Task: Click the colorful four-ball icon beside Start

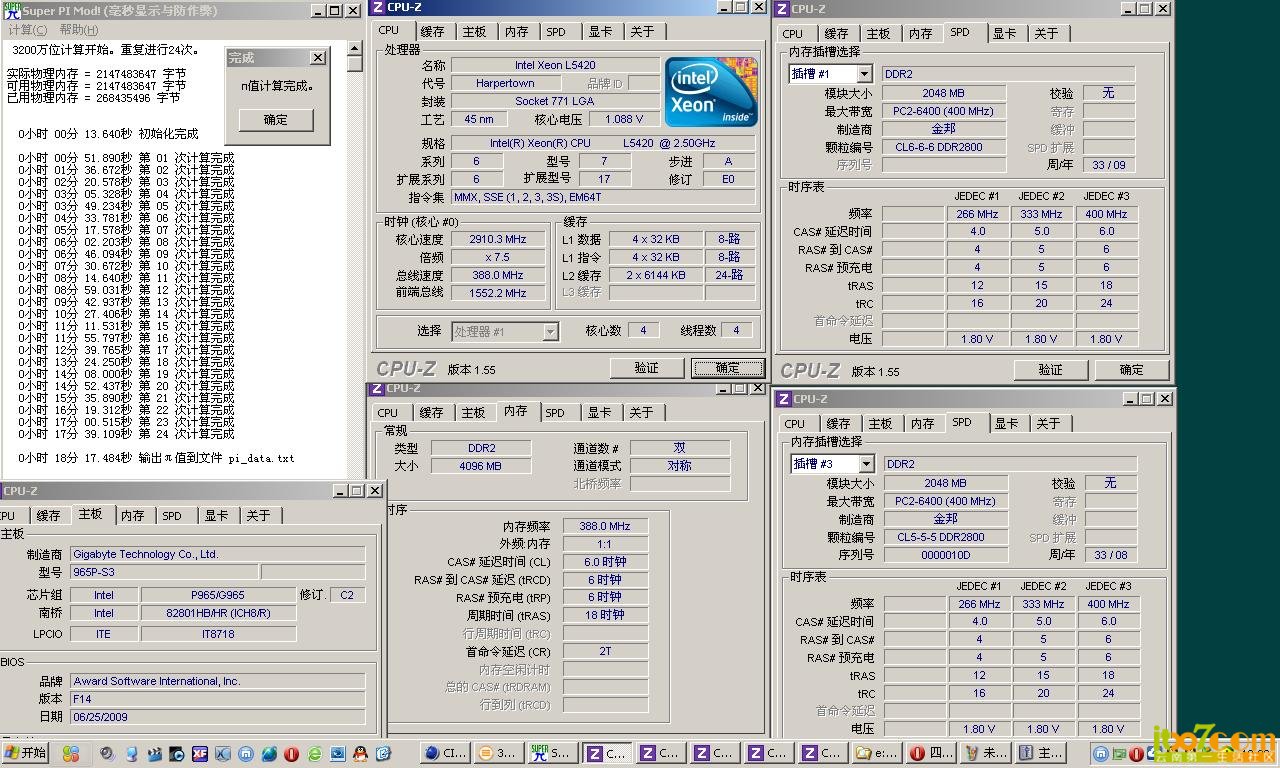Action: tap(71, 753)
